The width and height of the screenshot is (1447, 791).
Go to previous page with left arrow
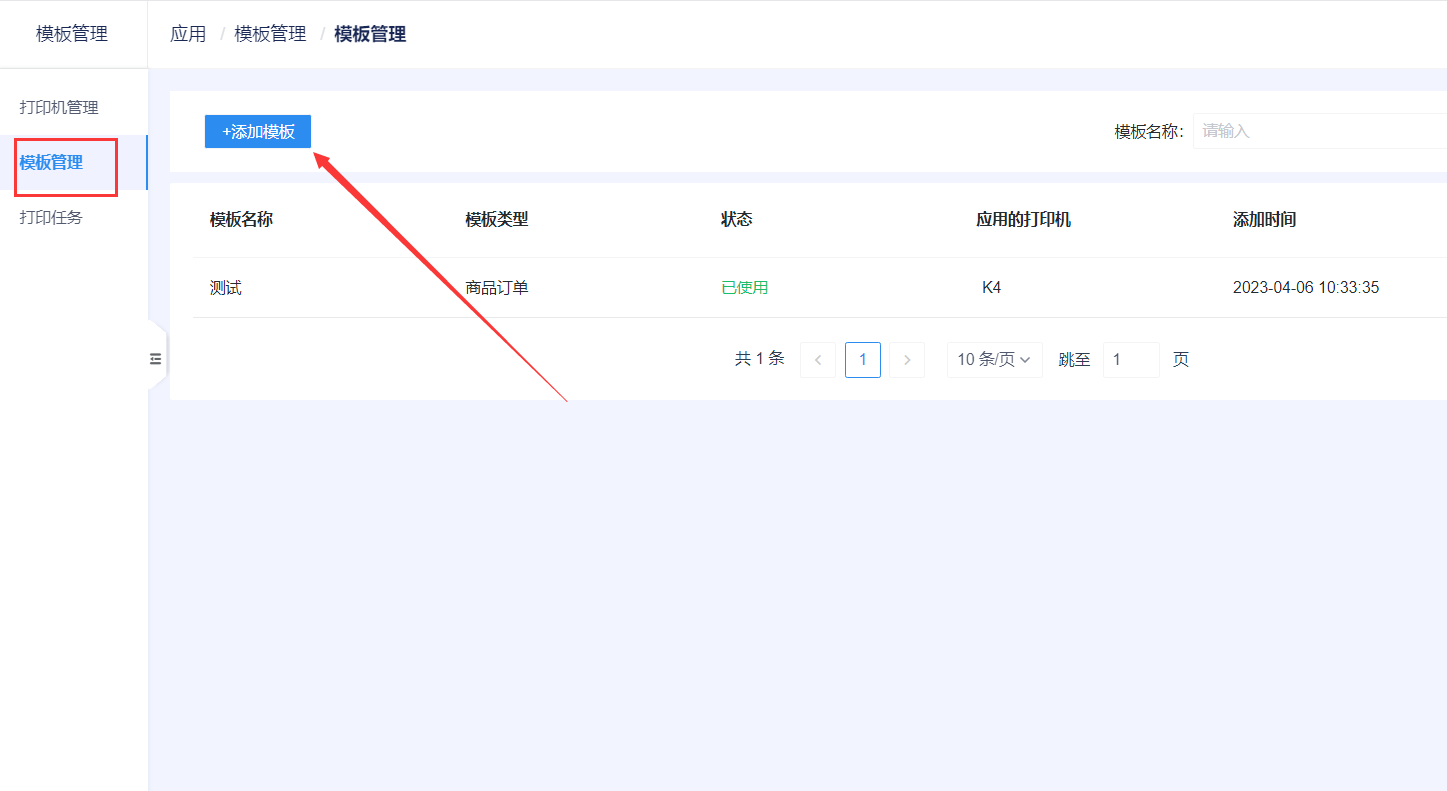[818, 360]
